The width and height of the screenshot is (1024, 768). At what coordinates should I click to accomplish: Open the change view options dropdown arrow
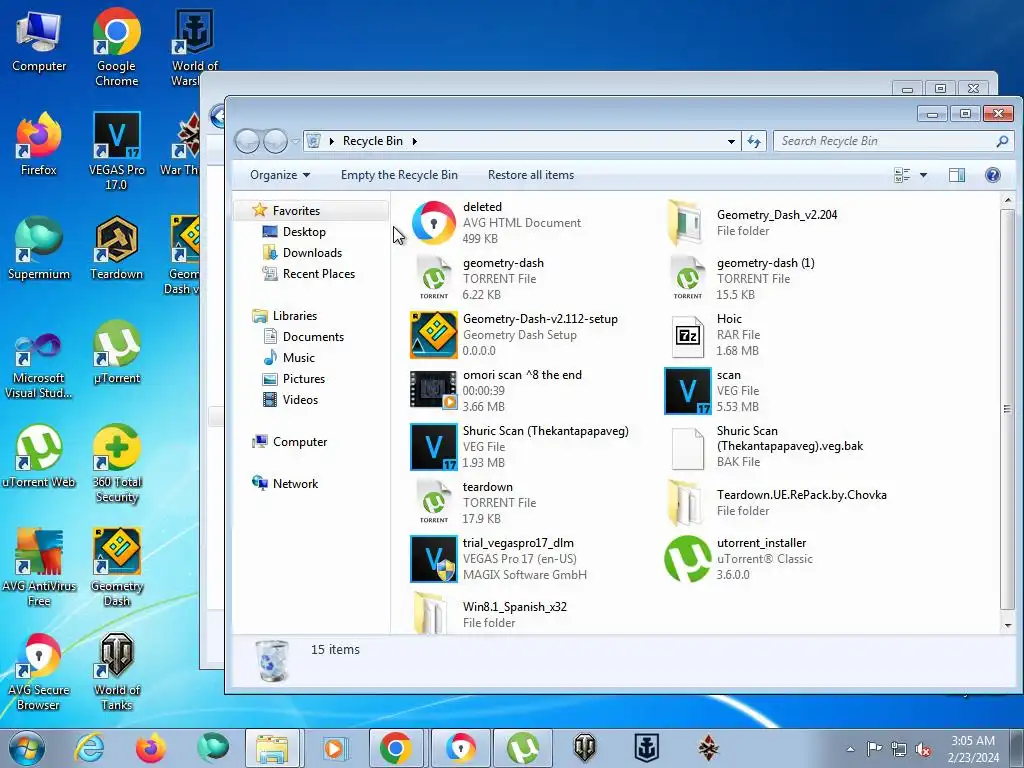(x=923, y=175)
